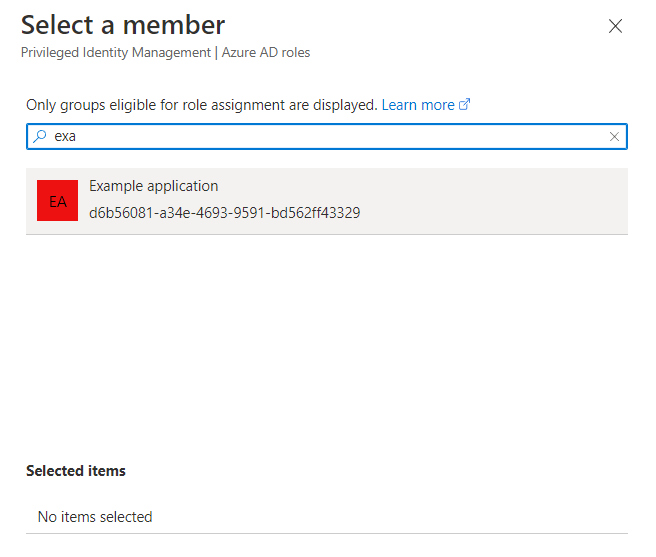This screenshot has width=656, height=557.
Task: Click the ID d6b56081-a34e-4693-9591-bd562ff43329
Action: pyautogui.click(x=225, y=213)
